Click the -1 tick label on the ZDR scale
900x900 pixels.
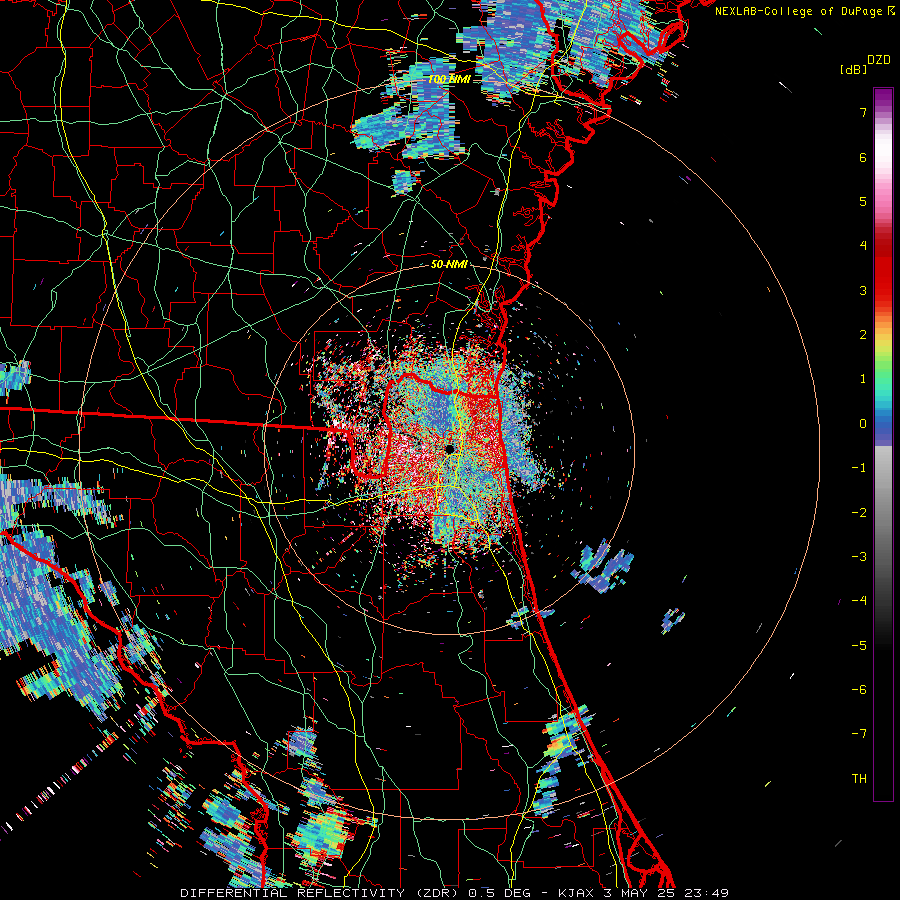pos(859,468)
